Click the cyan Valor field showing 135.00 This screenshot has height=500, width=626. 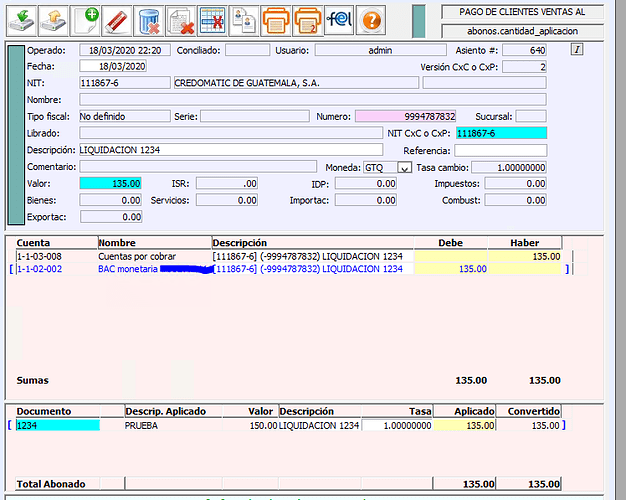tap(111, 184)
